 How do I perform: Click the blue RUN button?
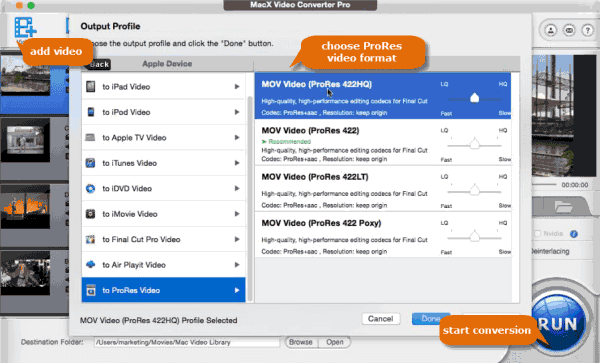tap(558, 324)
